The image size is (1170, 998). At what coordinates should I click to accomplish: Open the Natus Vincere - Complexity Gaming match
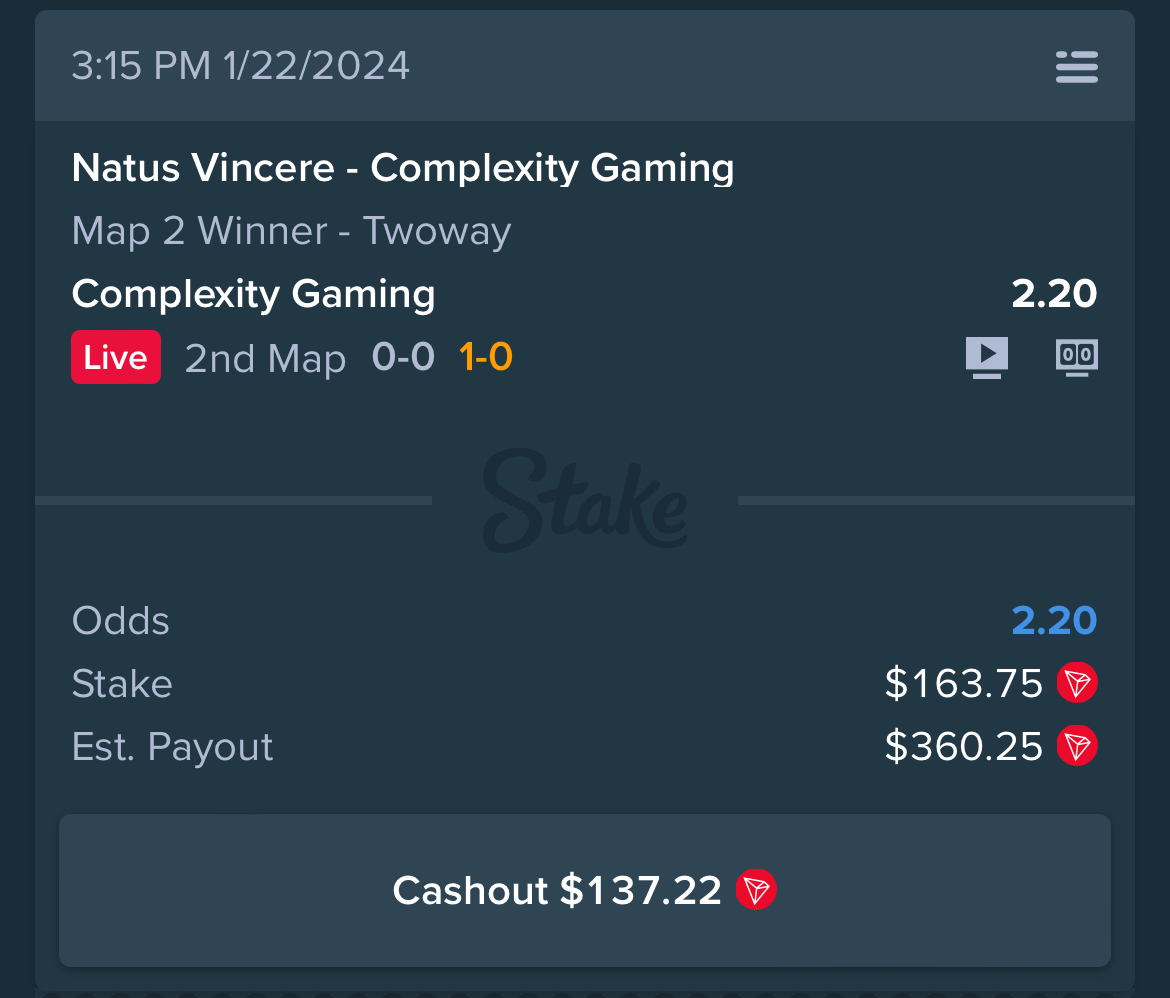[403, 167]
